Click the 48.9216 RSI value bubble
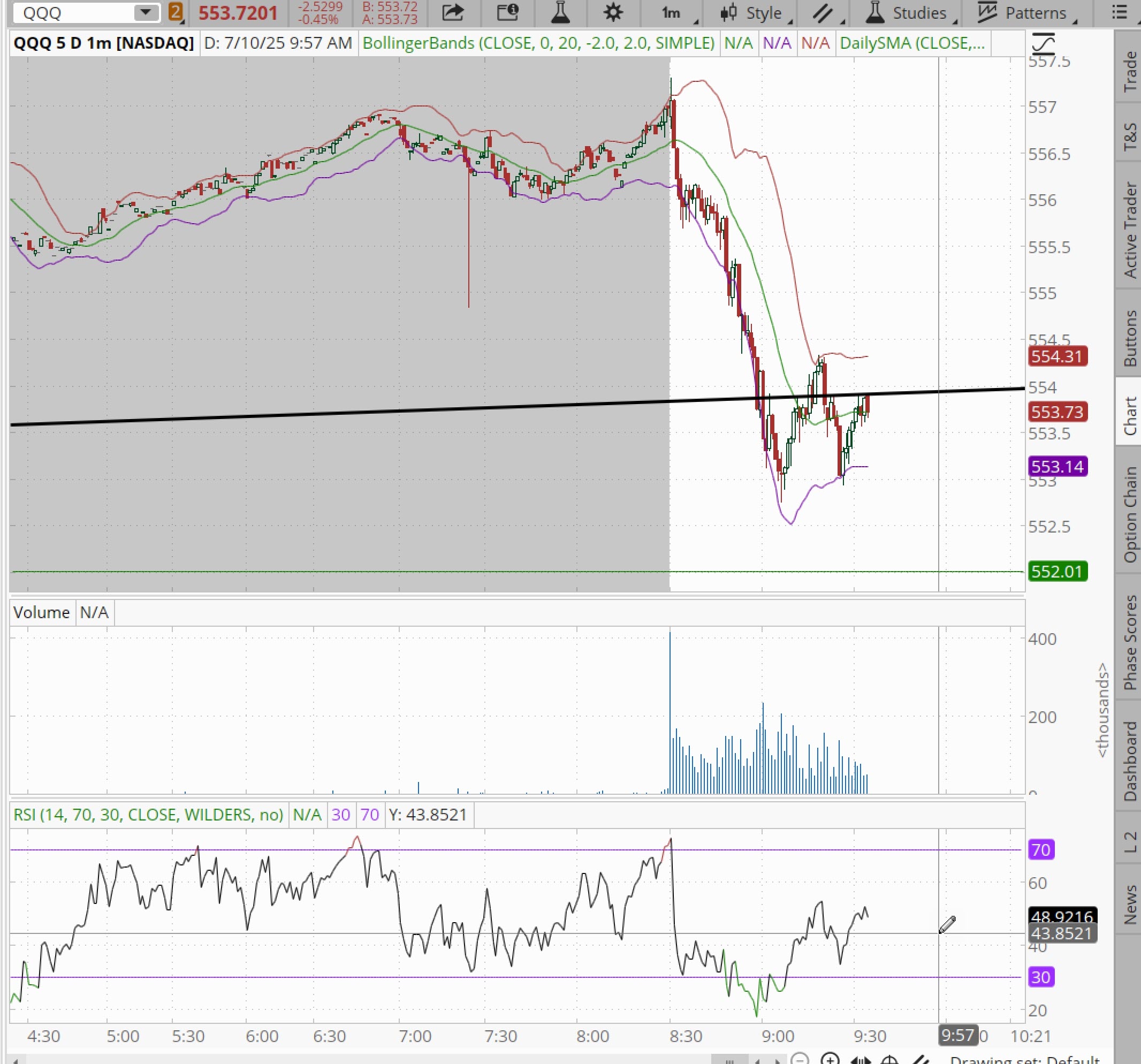The height and width of the screenshot is (1064, 1141). [1062, 916]
